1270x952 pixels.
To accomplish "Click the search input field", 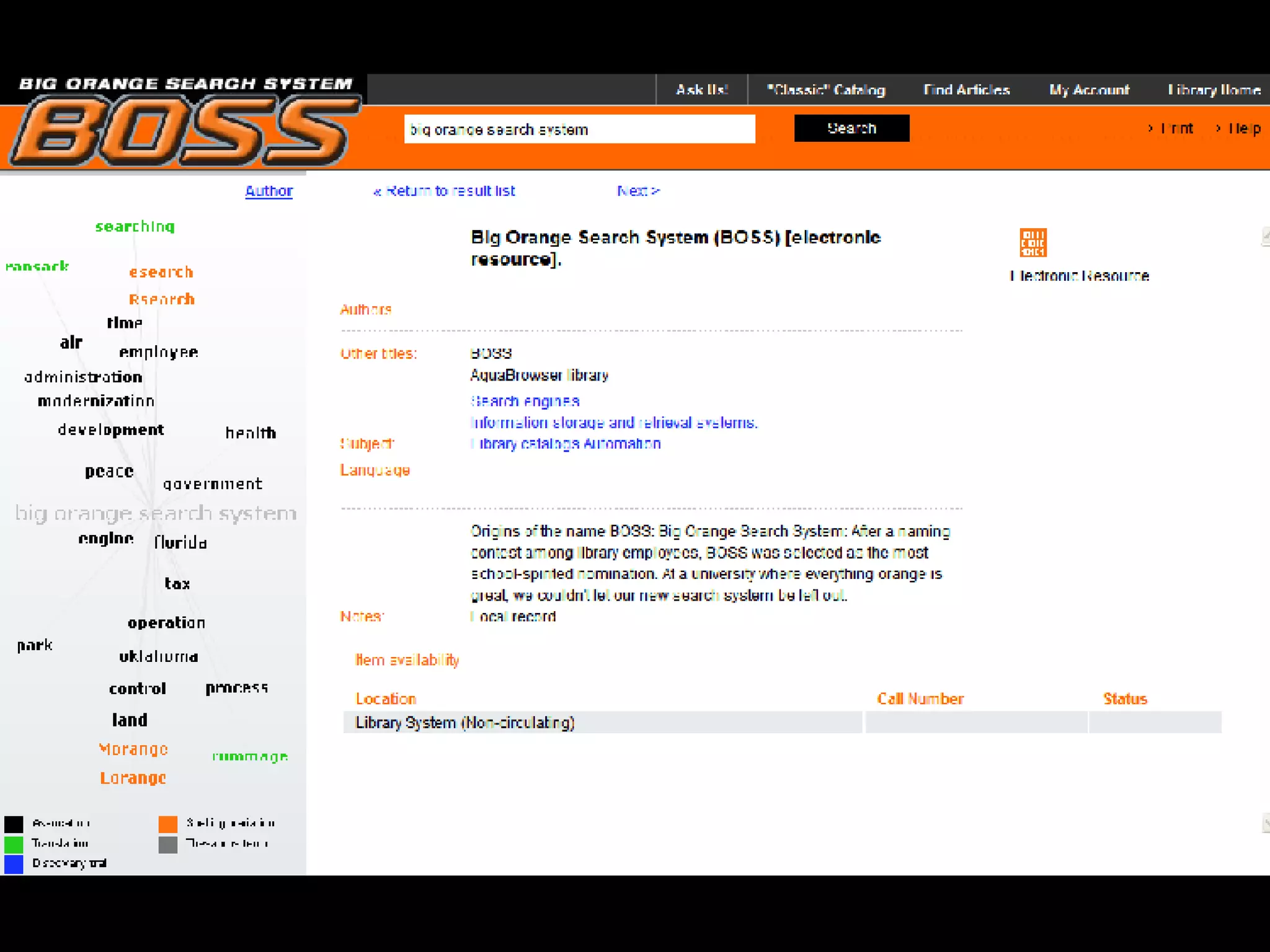I will pyautogui.click(x=579, y=129).
